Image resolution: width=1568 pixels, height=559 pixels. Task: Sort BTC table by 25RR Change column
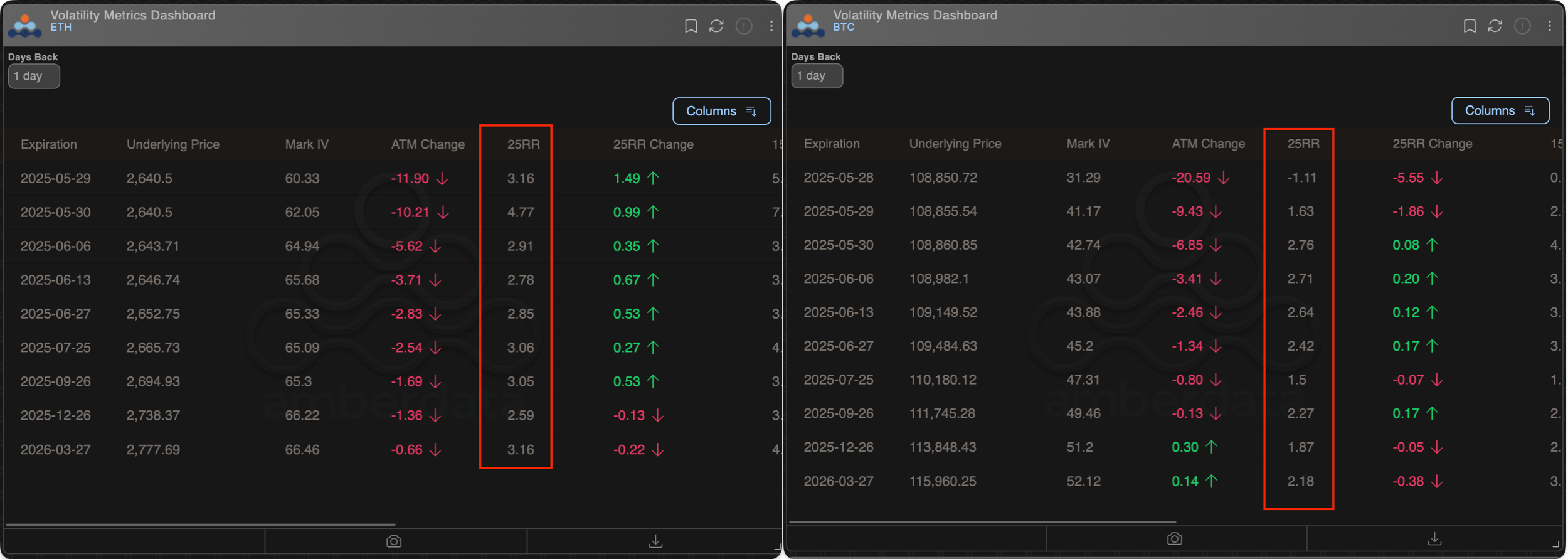coord(1433,144)
